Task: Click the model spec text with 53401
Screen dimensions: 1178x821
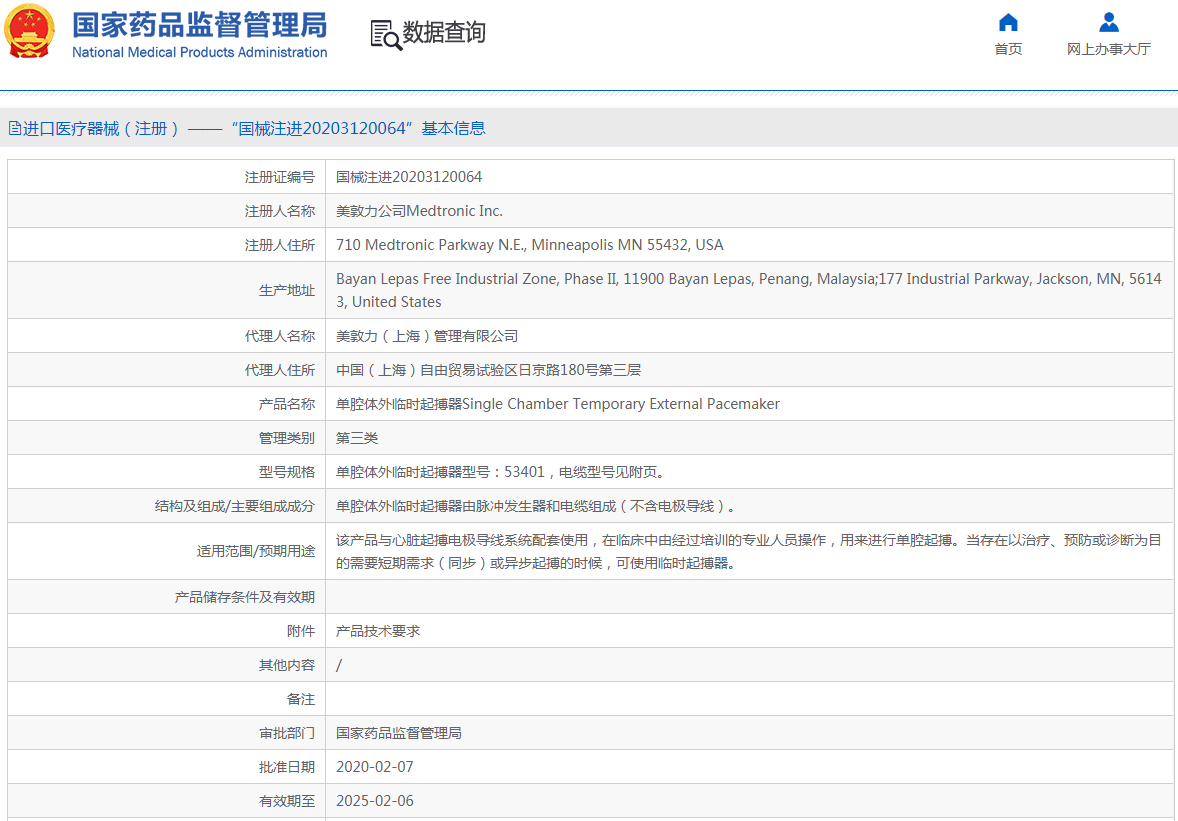Action: click(499, 472)
